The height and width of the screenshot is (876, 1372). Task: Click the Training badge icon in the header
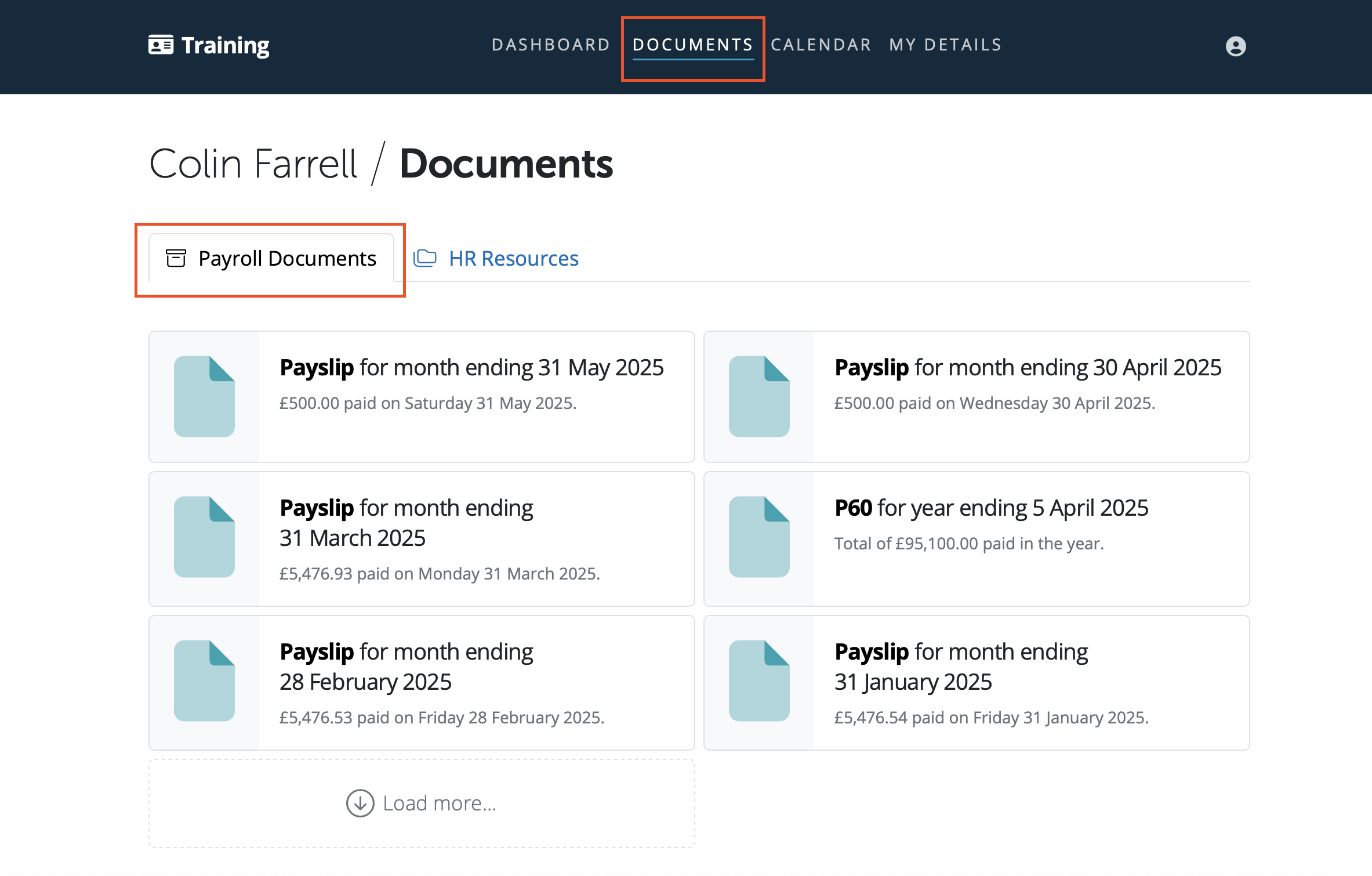tap(161, 45)
